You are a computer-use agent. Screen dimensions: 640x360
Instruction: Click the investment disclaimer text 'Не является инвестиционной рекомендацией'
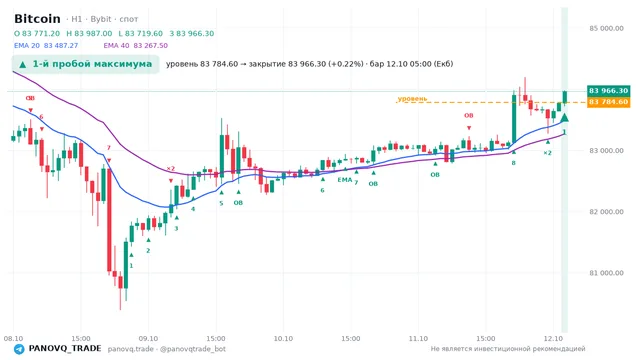click(508, 349)
